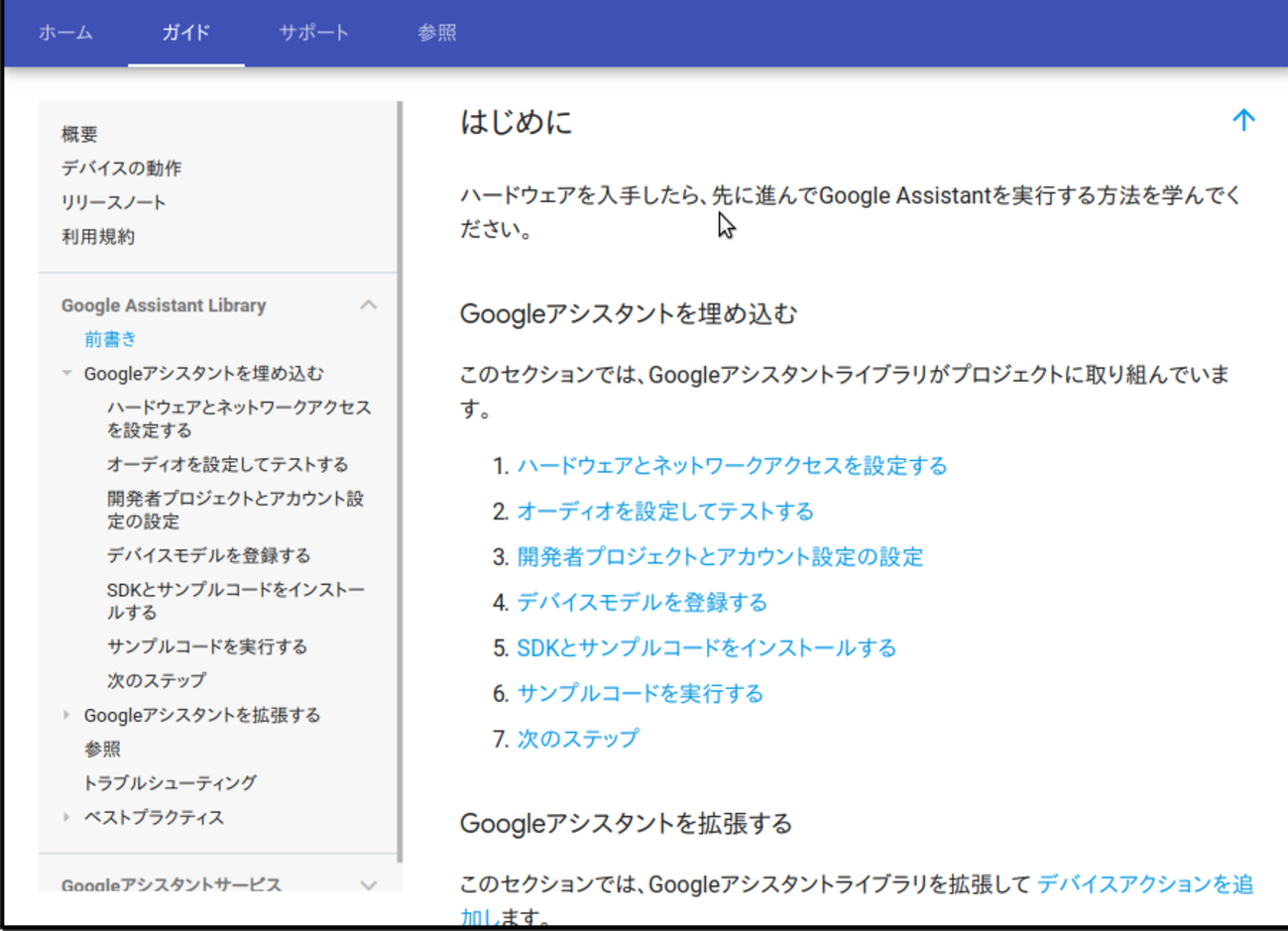Expand the ベストプラクティス tree arrow
1288x931 pixels.
click(x=66, y=818)
